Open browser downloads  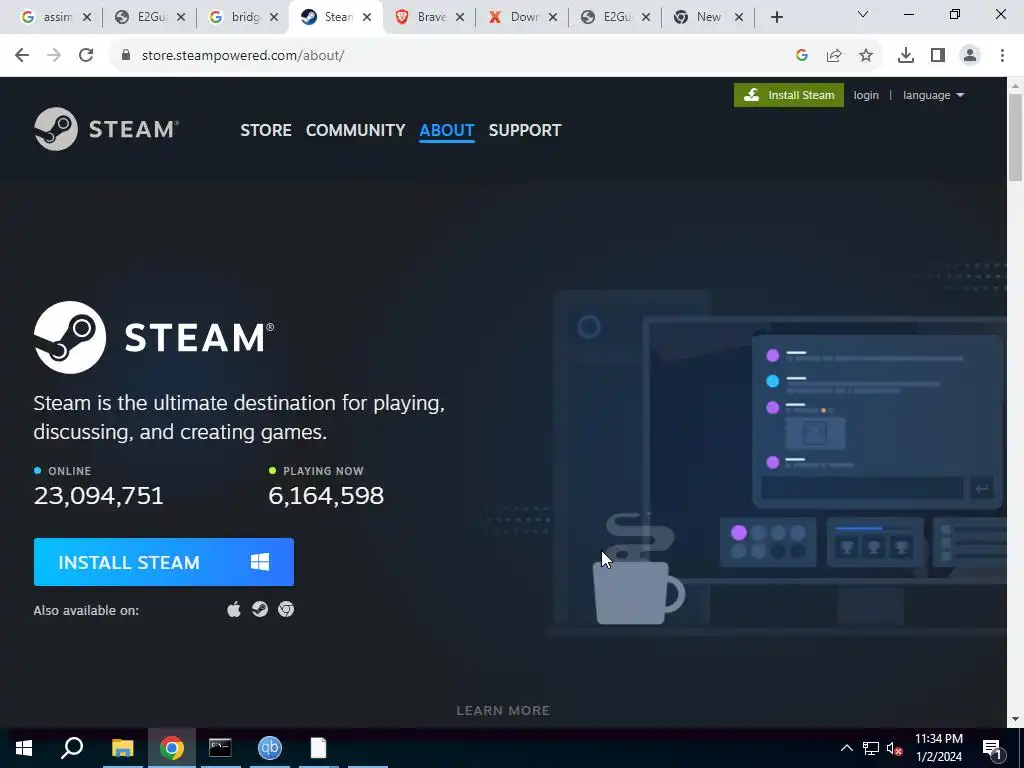[906, 56]
